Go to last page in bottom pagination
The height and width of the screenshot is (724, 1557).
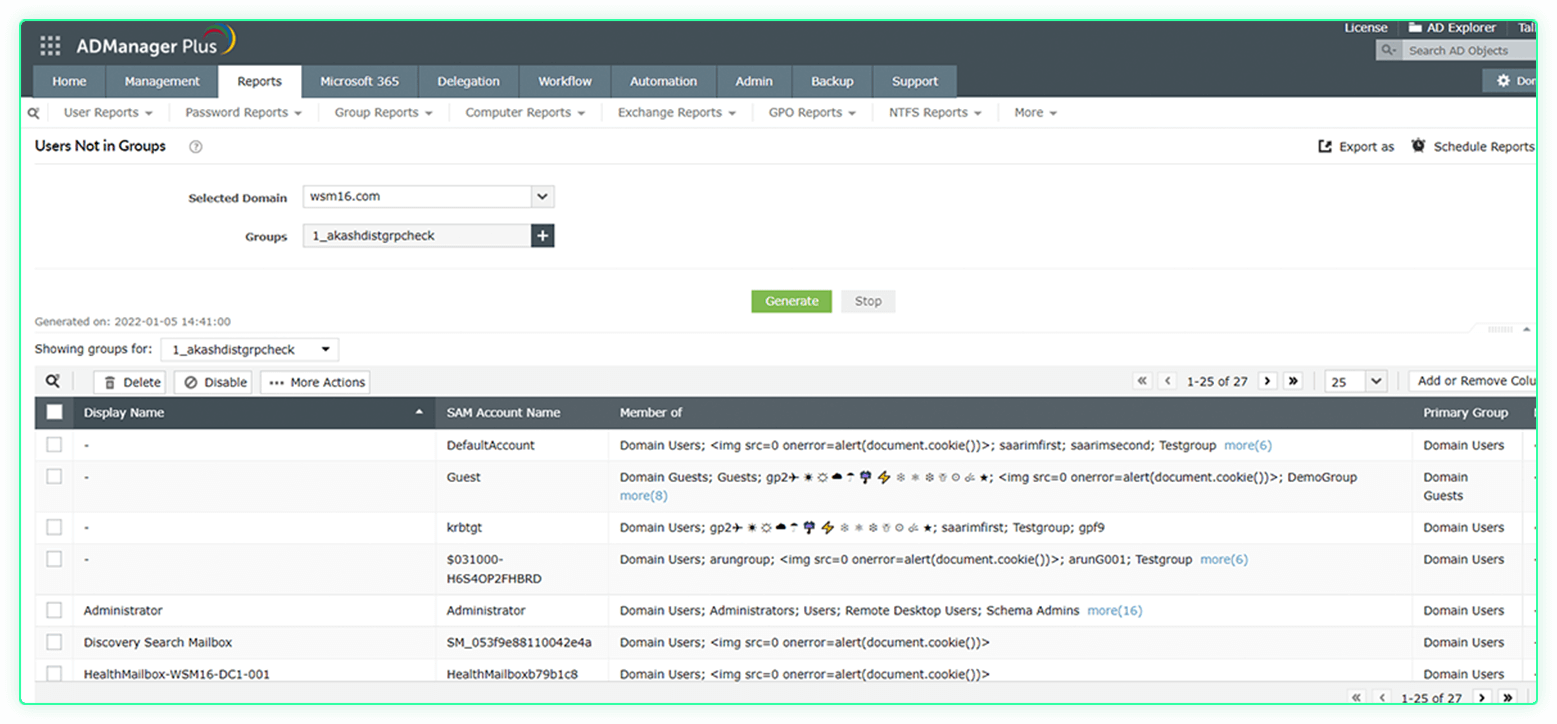coord(1508,698)
